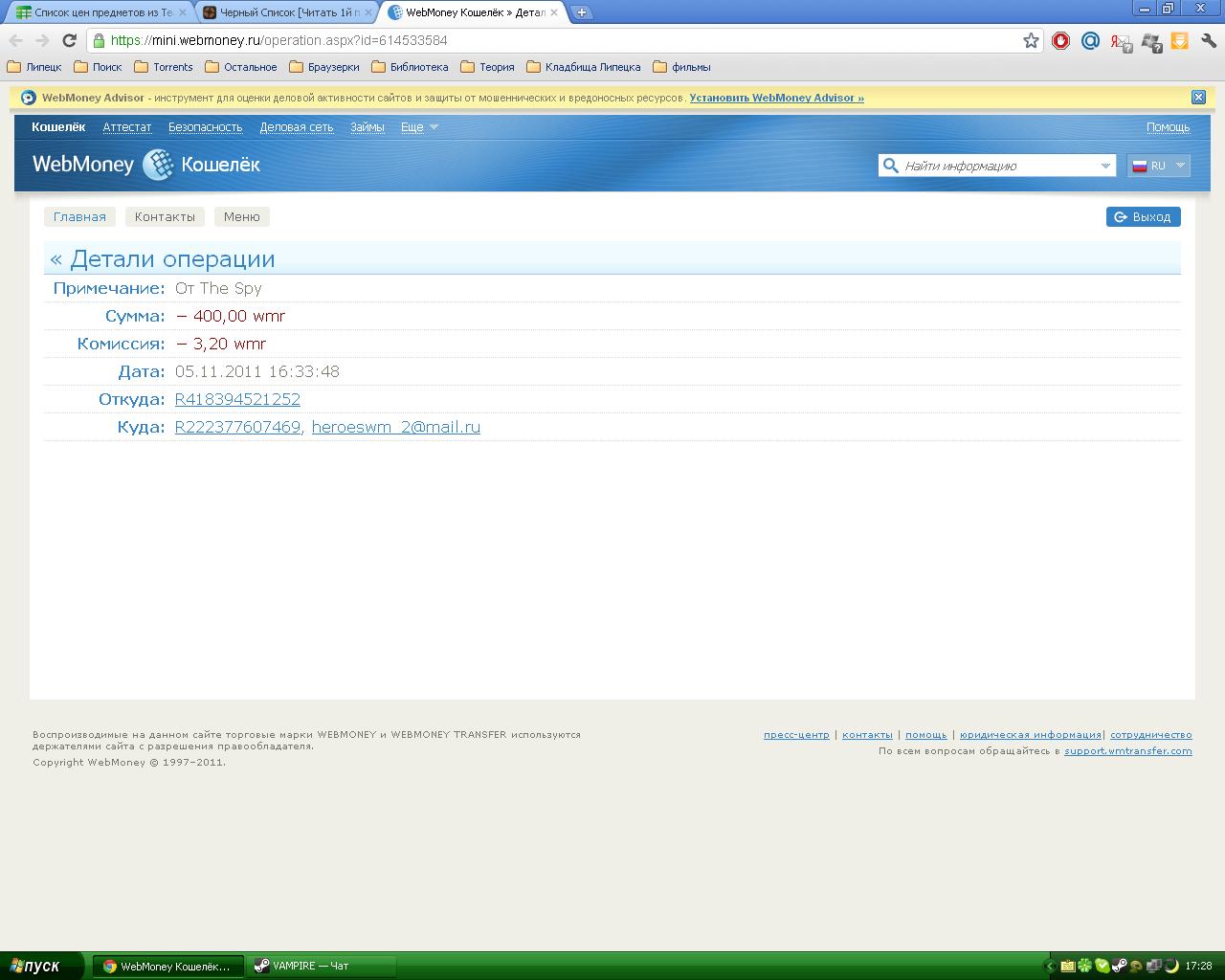Open the Липецк bookmarks folder
The width and height of the screenshot is (1225, 980).
[34, 67]
